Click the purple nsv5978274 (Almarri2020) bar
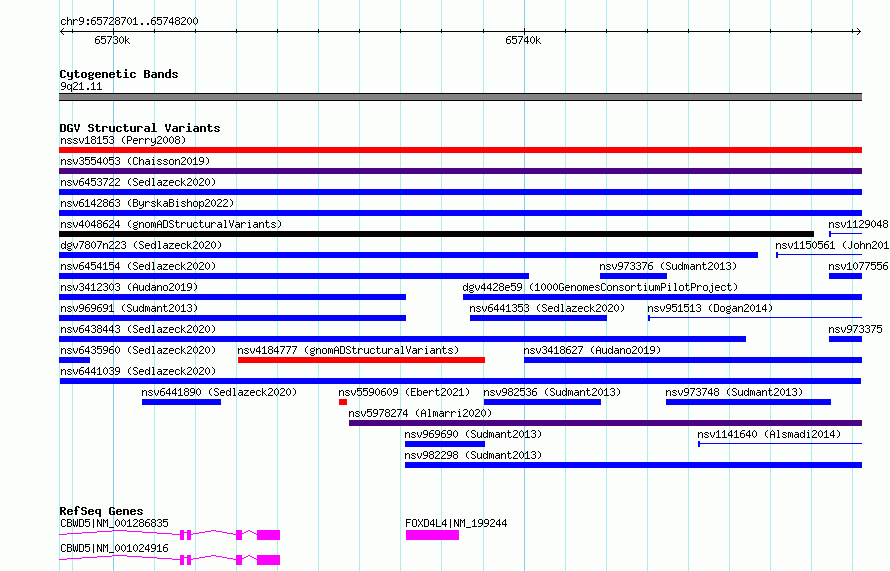The image size is (890, 571). [x=606, y=423]
